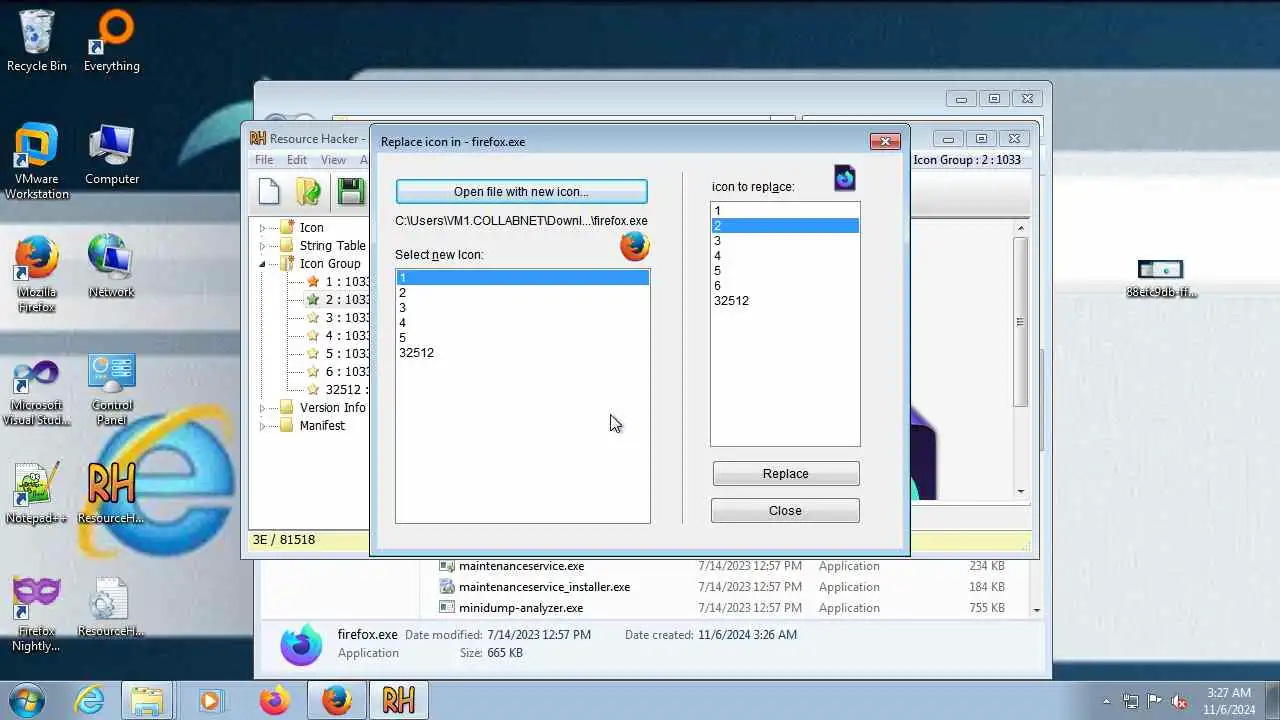Image resolution: width=1280 pixels, height=720 pixels.
Task: Select icon 6 in icon to replace list
Action: coord(785,286)
